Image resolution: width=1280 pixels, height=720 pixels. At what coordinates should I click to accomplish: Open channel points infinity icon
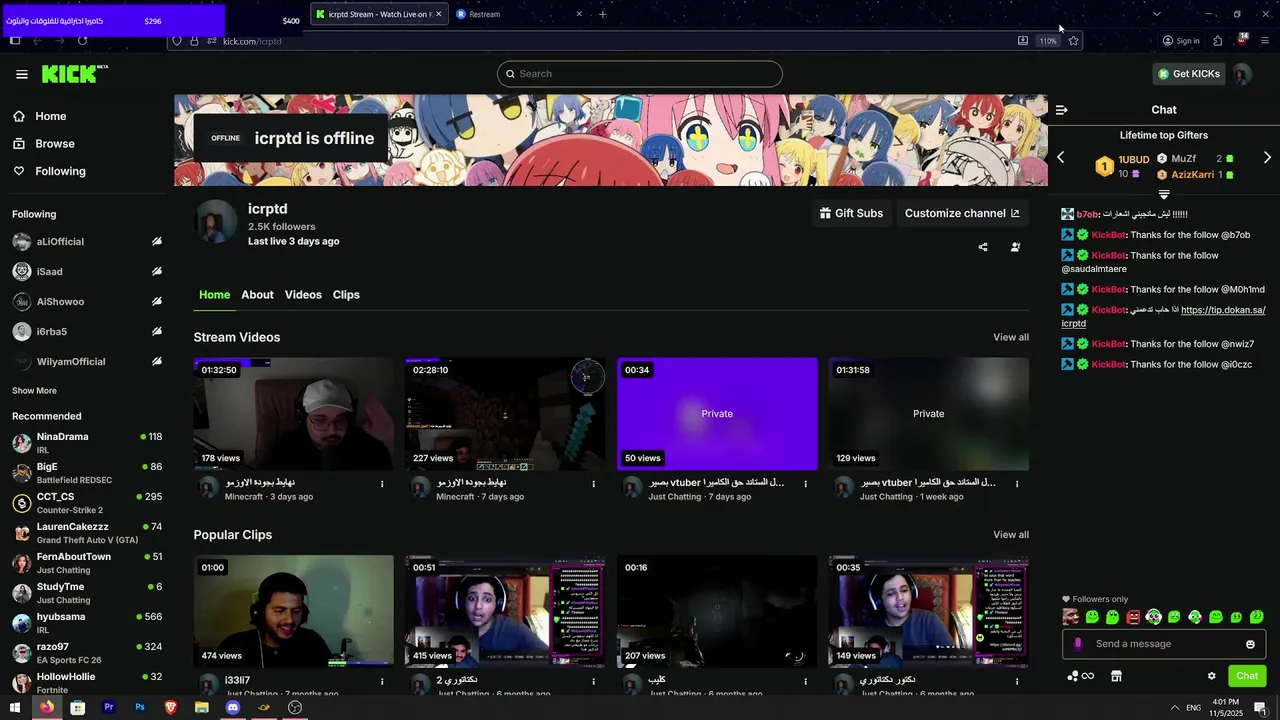click(1080, 676)
